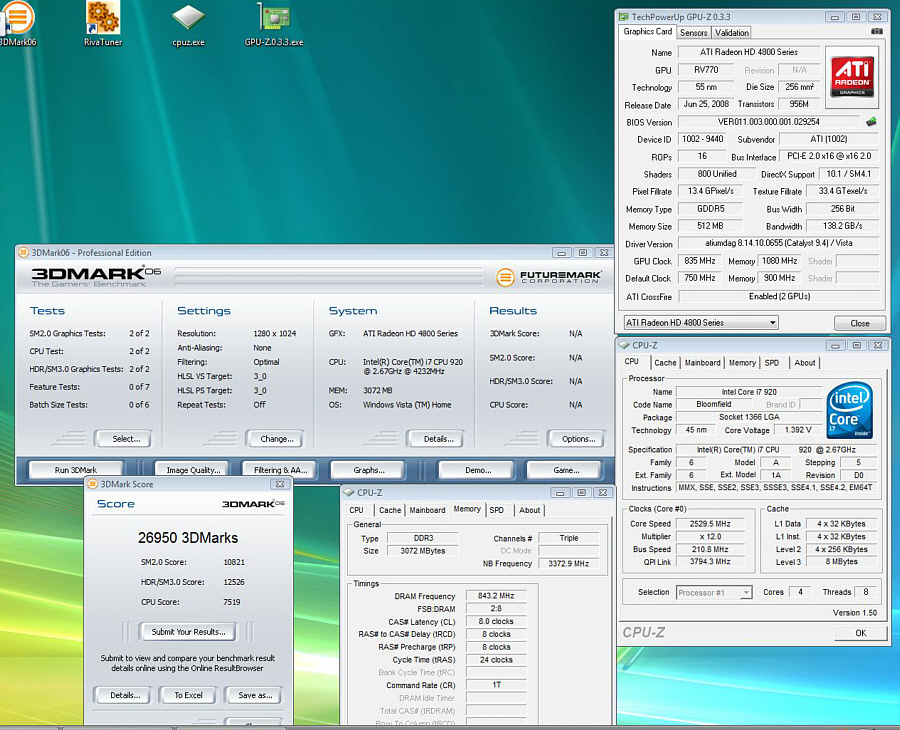This screenshot has width=900, height=730.
Task: Click the 3DMark Score window title icon
Action: [92, 484]
